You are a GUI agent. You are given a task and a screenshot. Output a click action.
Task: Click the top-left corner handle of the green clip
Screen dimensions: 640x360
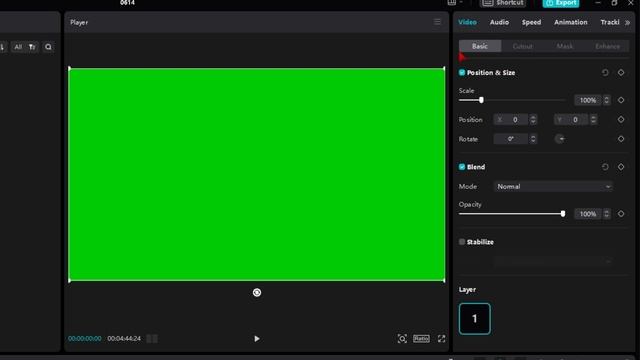[69, 69]
